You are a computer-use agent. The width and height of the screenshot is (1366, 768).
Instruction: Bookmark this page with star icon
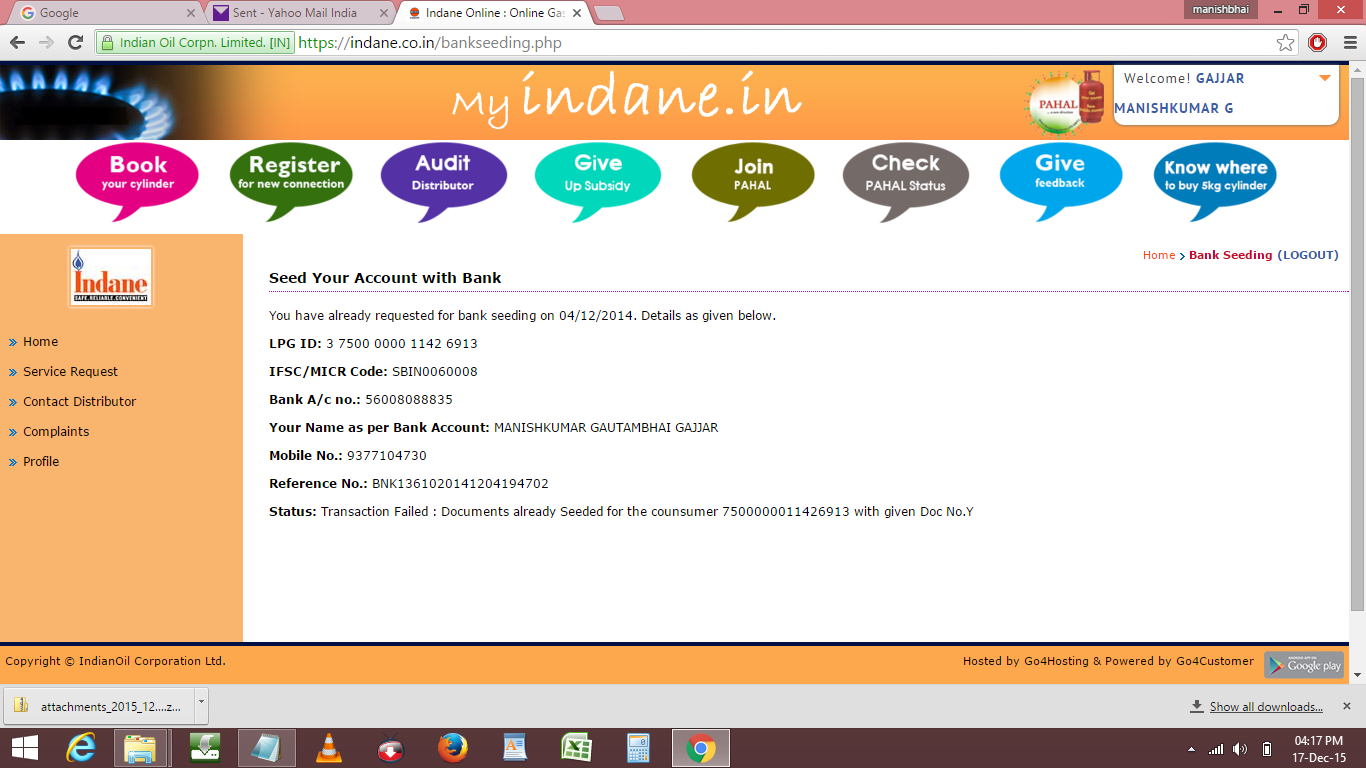pyautogui.click(x=1286, y=43)
